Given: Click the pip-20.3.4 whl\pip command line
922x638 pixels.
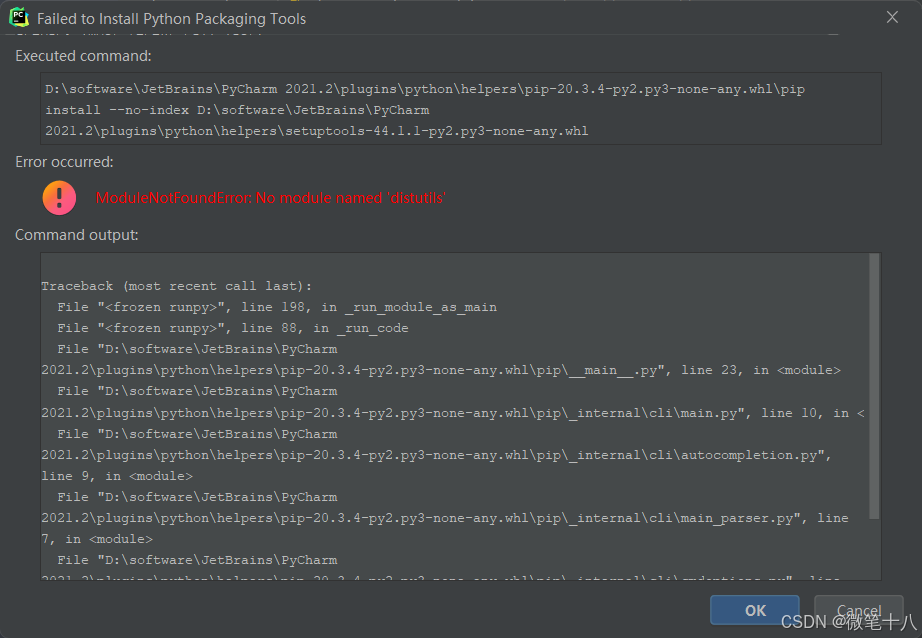Looking at the screenshot, I should [x=425, y=89].
